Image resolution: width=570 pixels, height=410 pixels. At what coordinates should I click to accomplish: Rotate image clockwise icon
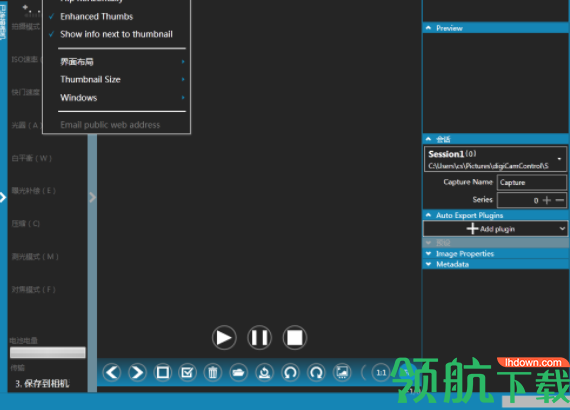coord(316,373)
